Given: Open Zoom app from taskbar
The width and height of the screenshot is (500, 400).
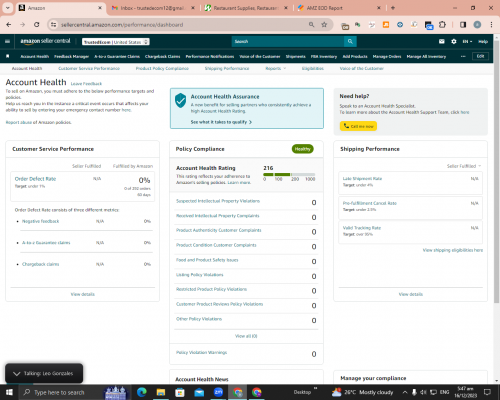Looking at the screenshot, I should [x=218, y=392].
